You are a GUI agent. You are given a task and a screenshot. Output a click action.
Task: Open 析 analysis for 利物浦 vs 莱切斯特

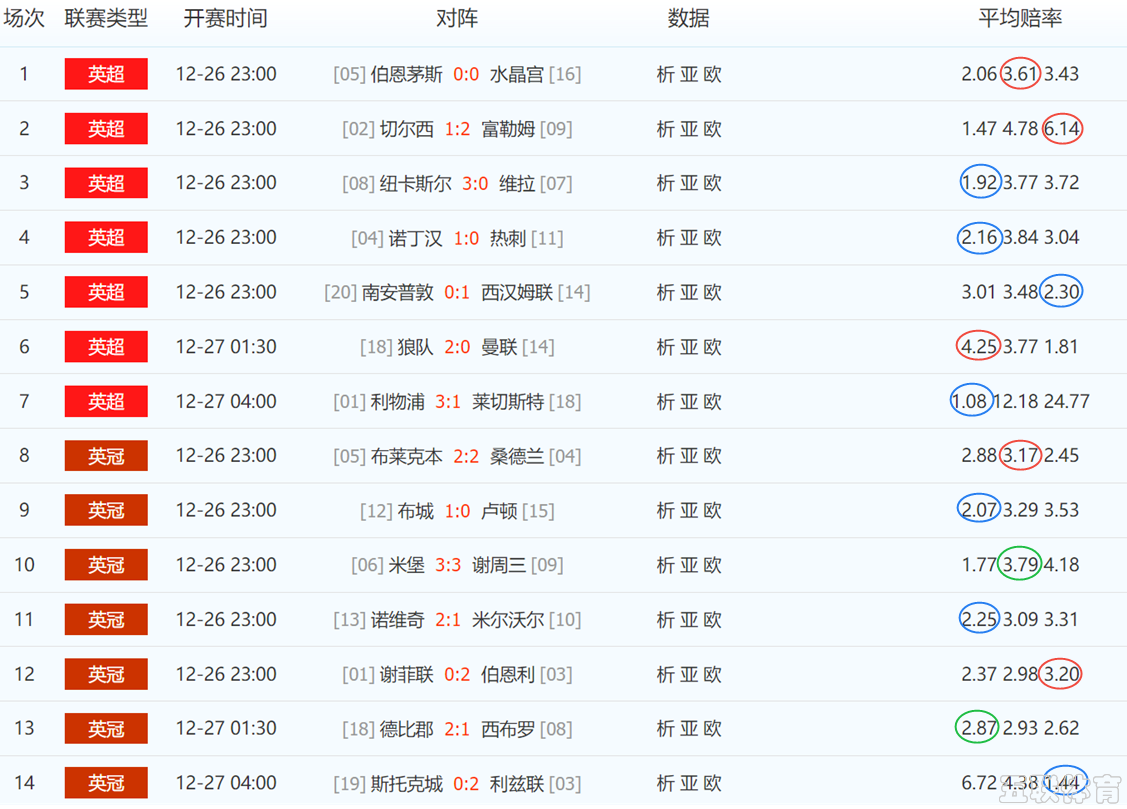click(x=665, y=402)
